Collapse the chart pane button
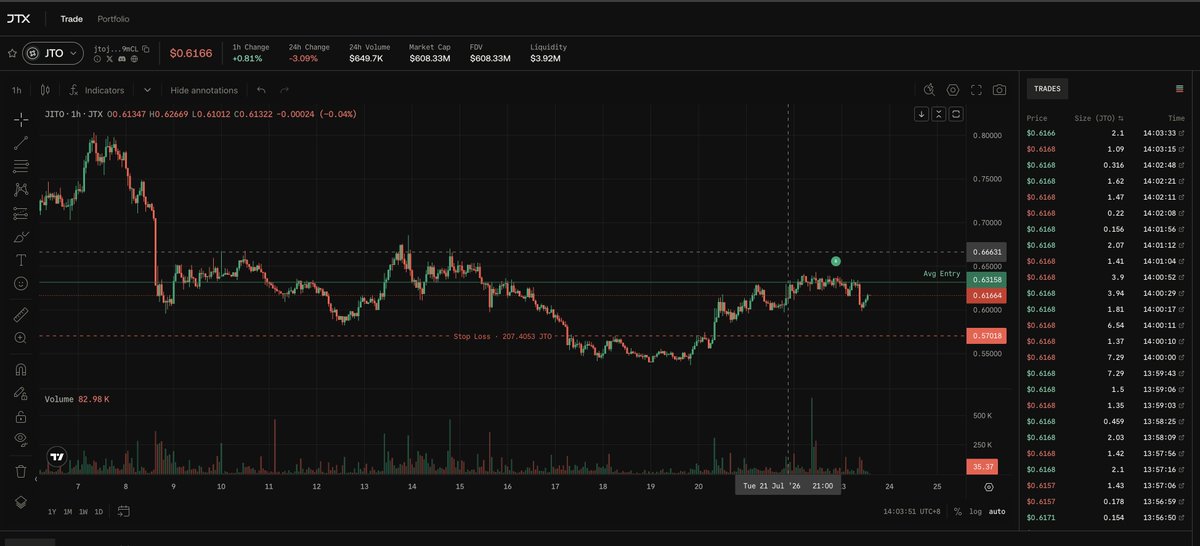Image resolution: width=1200 pixels, height=546 pixels. [x=939, y=114]
